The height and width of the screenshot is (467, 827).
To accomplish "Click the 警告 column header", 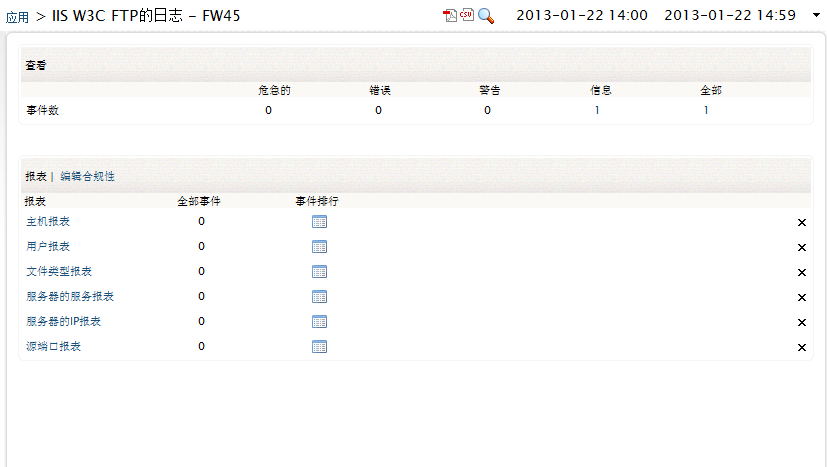I will 490,90.
